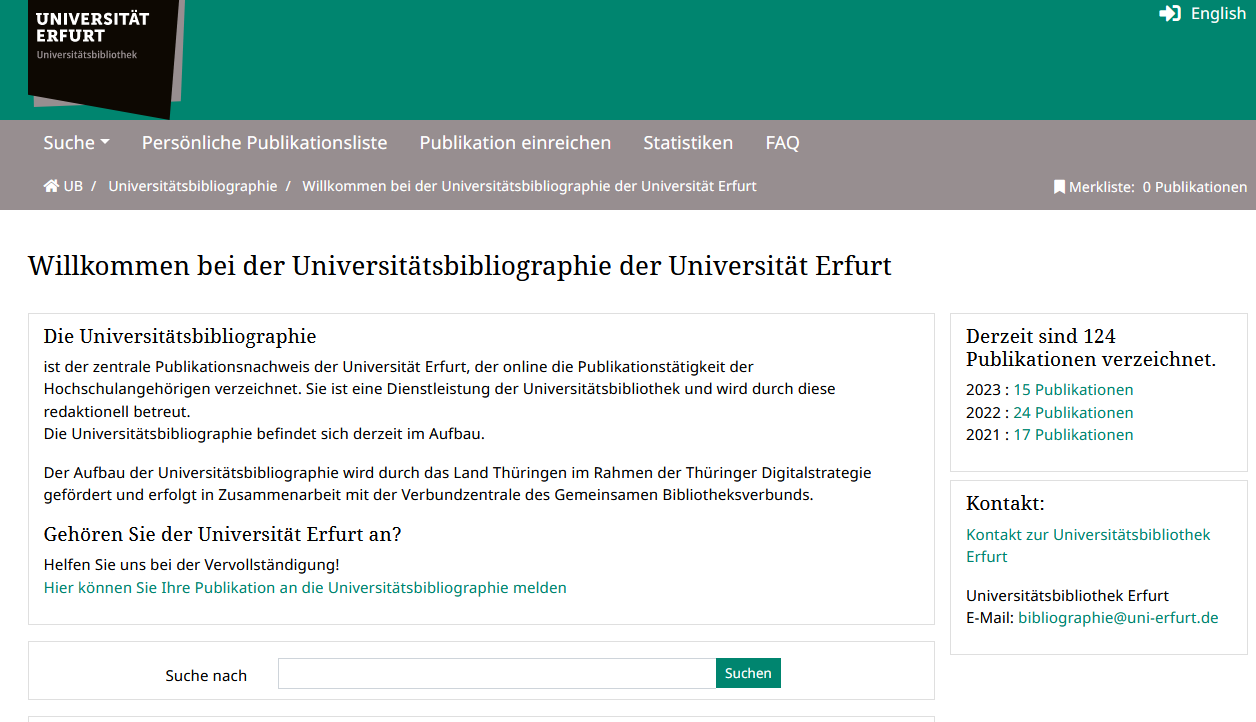1256x722 pixels.
Task: Open the FAQ page
Action: (x=782, y=143)
